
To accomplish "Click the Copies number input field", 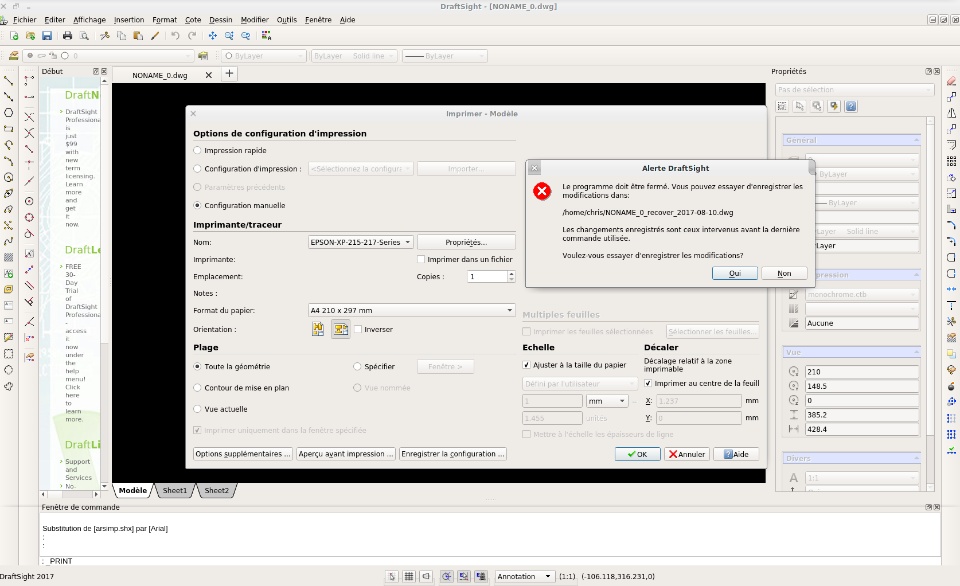I will pos(487,277).
